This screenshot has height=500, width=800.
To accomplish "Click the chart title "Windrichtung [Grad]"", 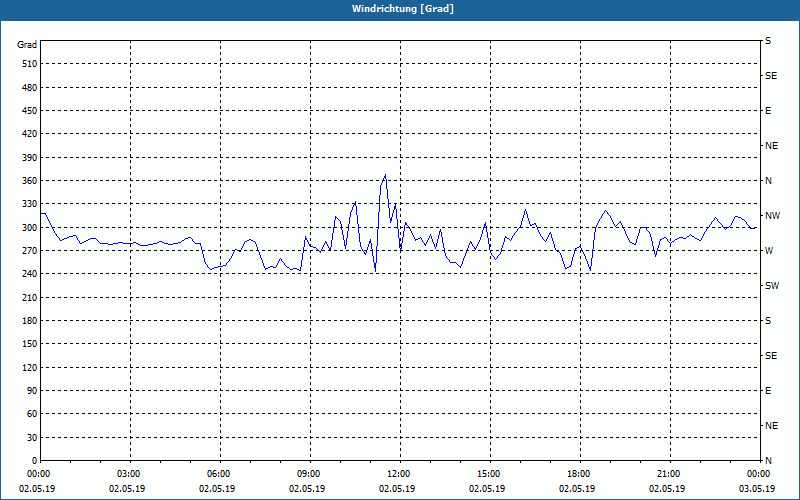I will pyautogui.click(x=403, y=9).
